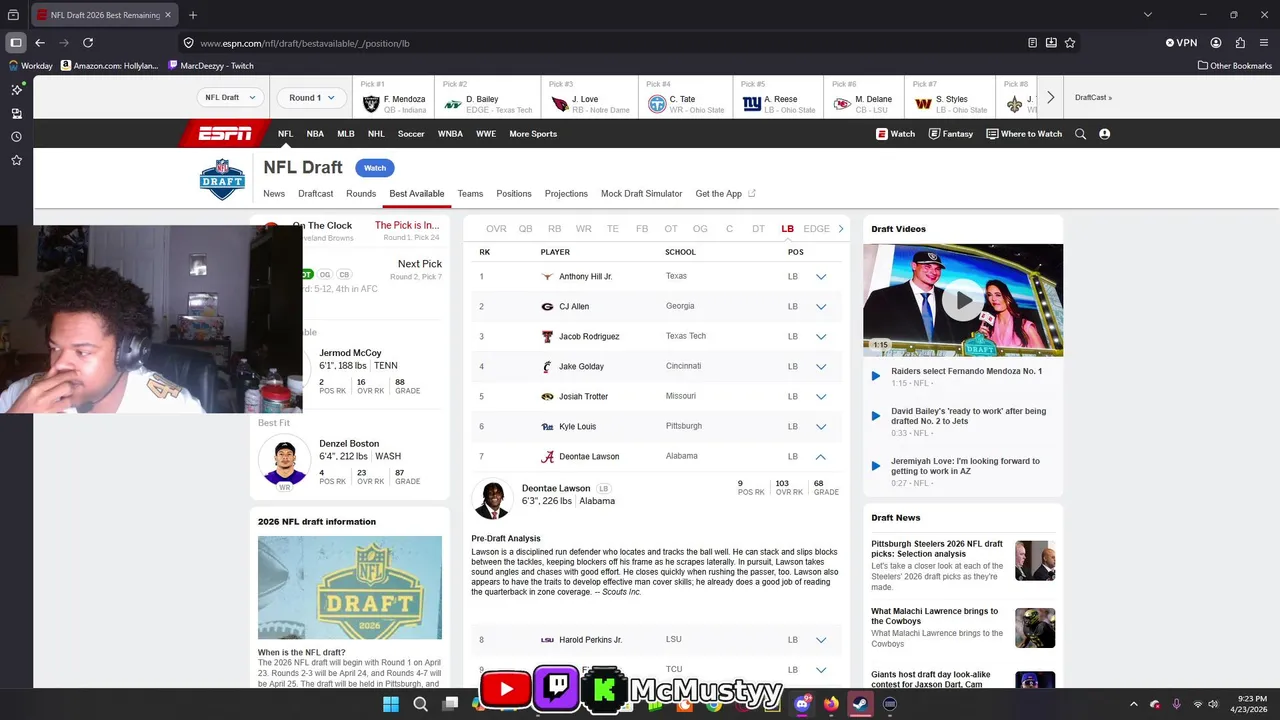Screen dimensions: 1280x720
Task: Open the bookmarks star icon in the sidebar
Action: (16, 160)
